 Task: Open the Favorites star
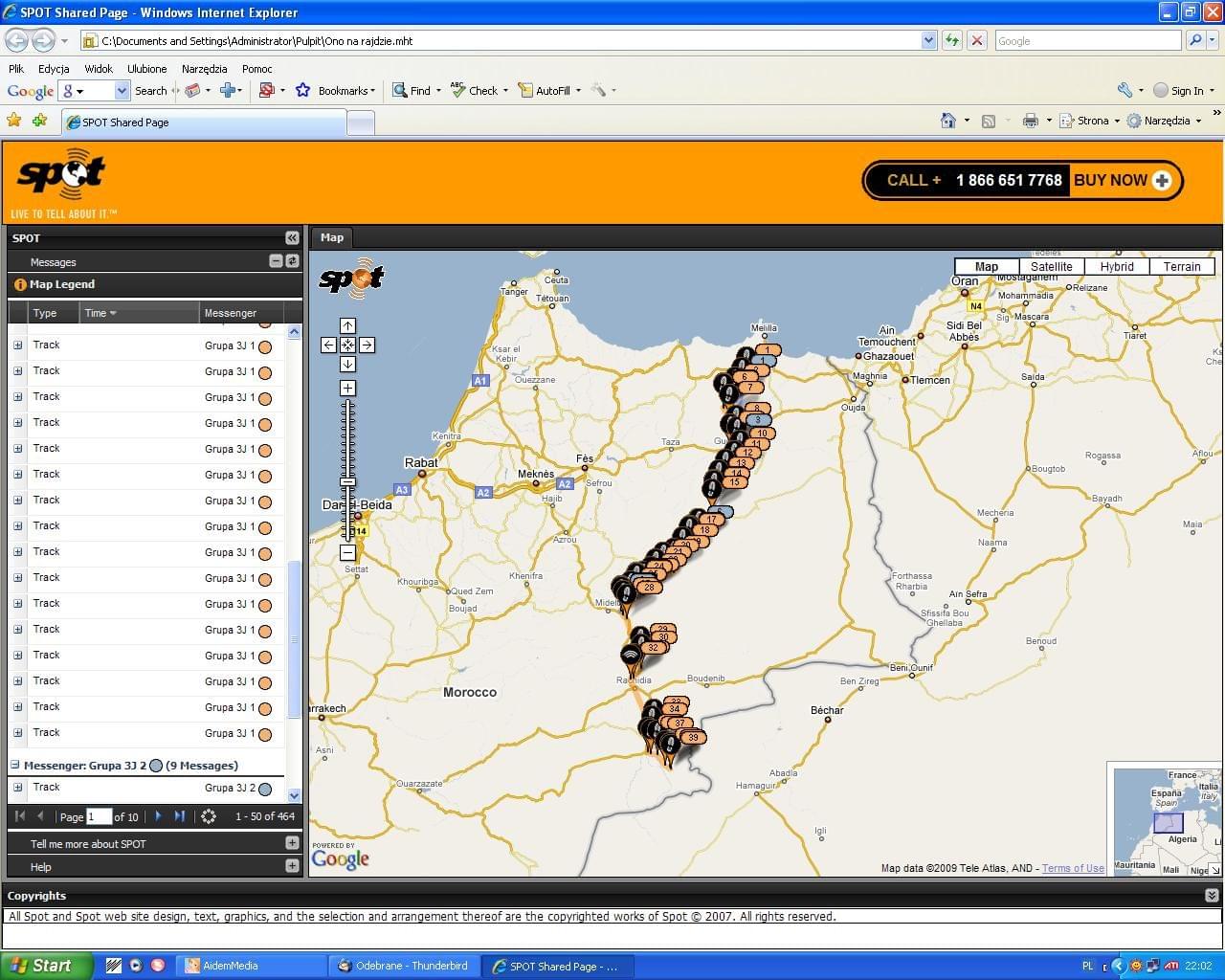point(14,121)
